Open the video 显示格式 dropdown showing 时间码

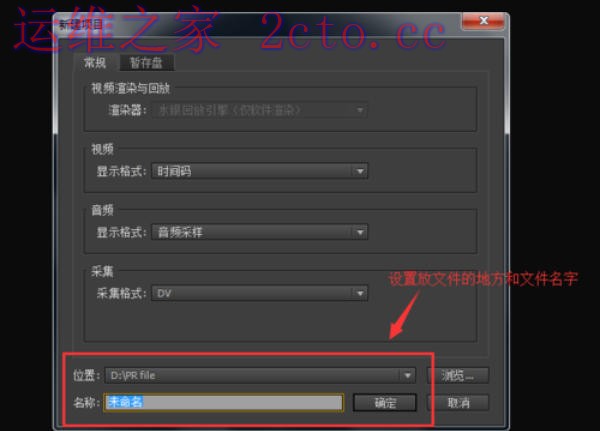tap(259, 171)
